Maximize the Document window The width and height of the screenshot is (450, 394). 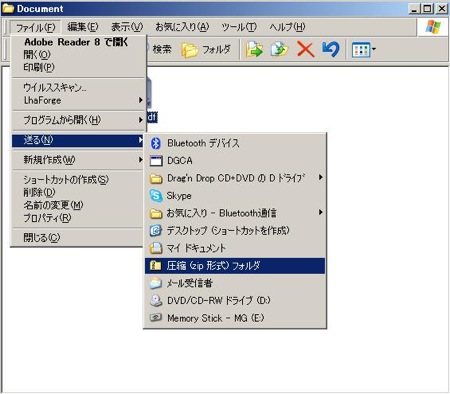427,8
